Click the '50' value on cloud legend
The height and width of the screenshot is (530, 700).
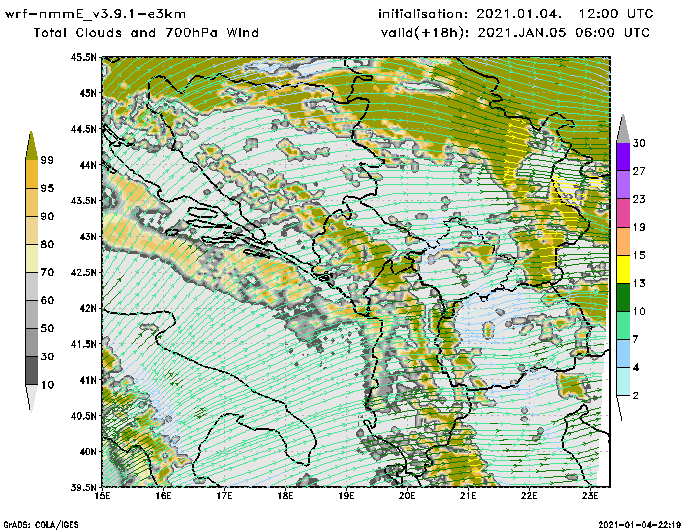(x=47, y=328)
